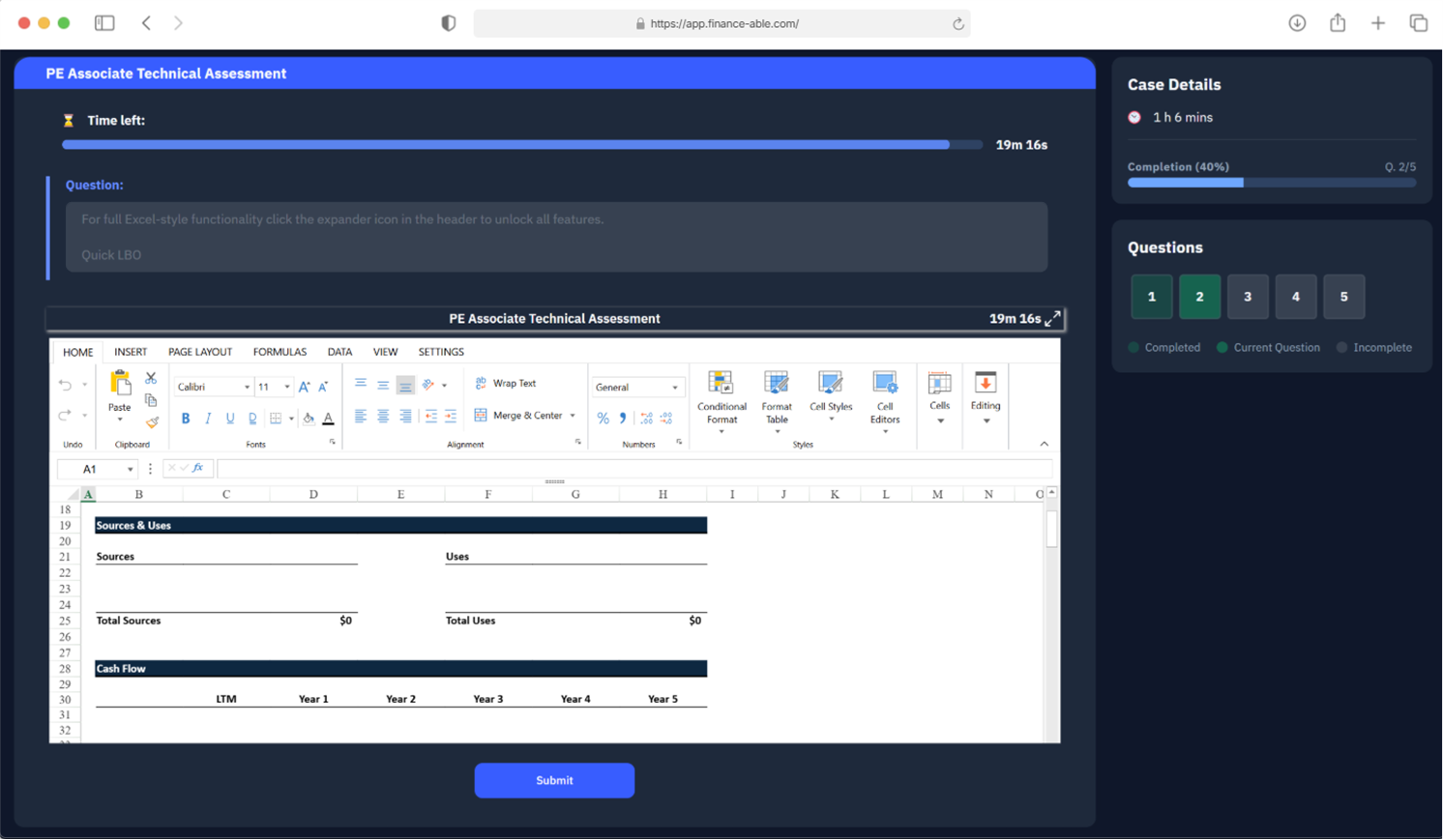Click the Copy icon in Clipboard group
Screen dimensions: 1443x840
pyautogui.click(x=151, y=400)
